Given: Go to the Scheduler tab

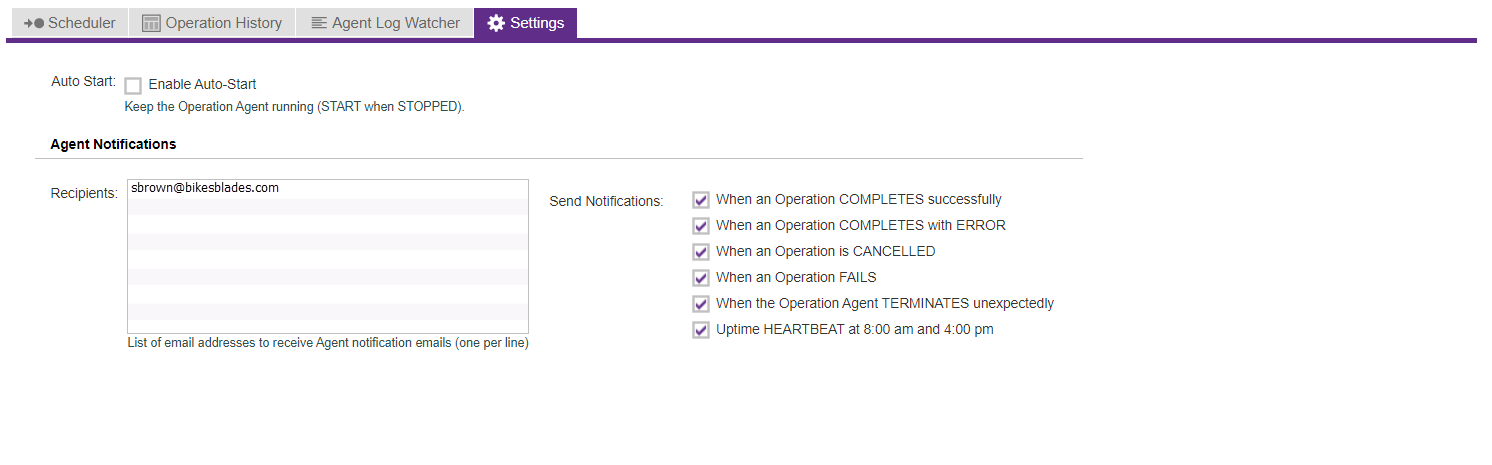Looking at the screenshot, I should (x=81, y=23).
